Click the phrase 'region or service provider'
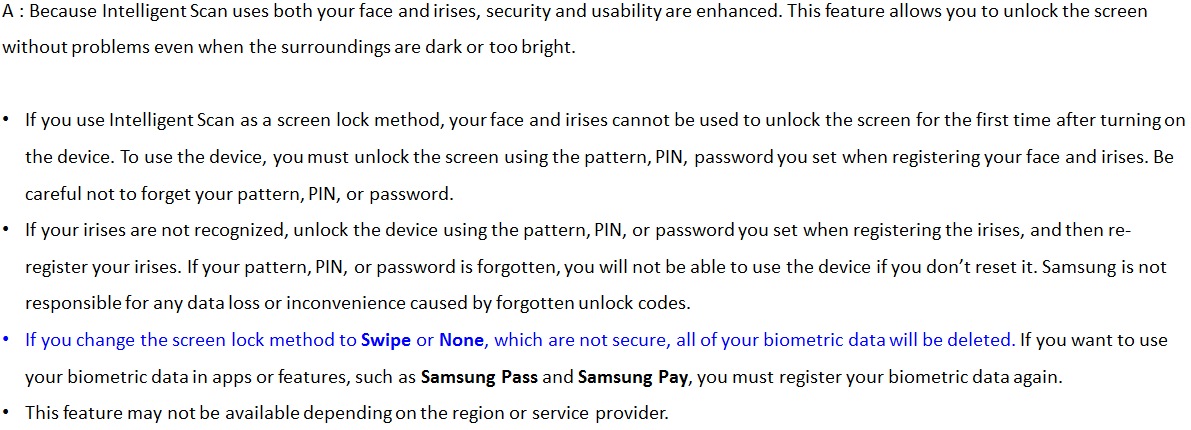Viewport: 1191px width, 430px height. (554, 413)
